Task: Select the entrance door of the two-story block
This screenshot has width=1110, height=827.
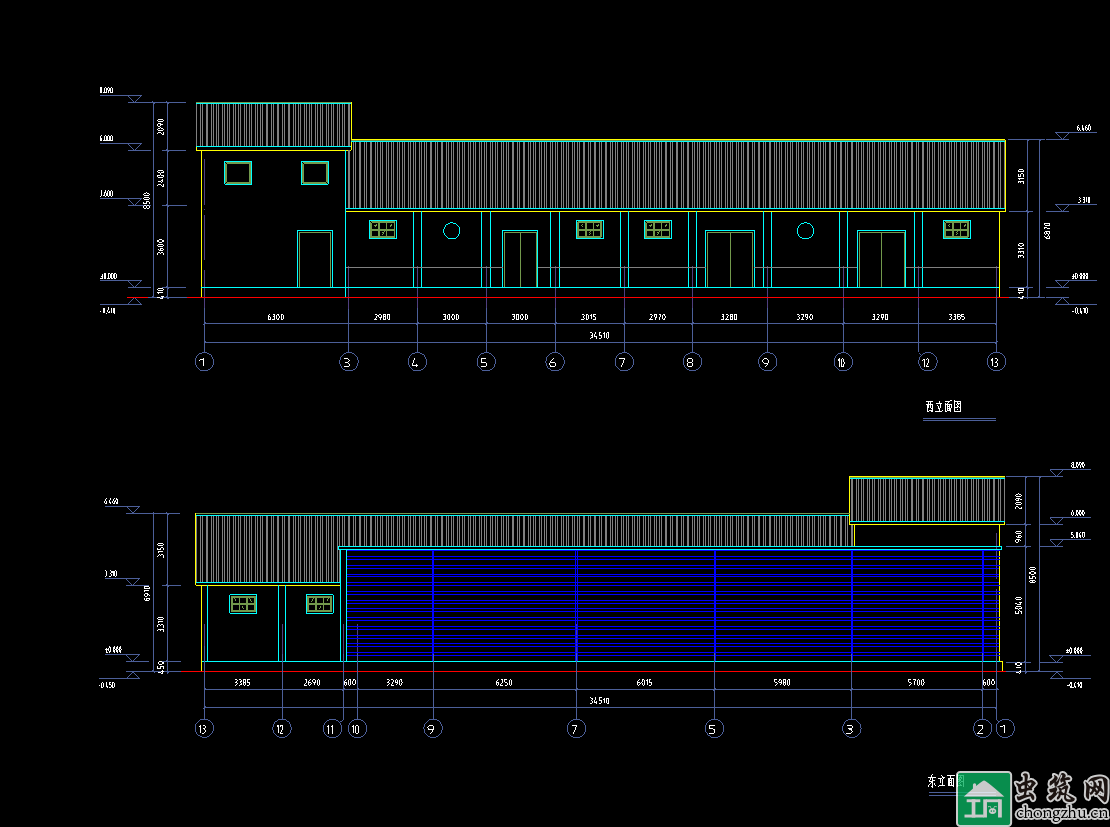Action: coord(315,259)
